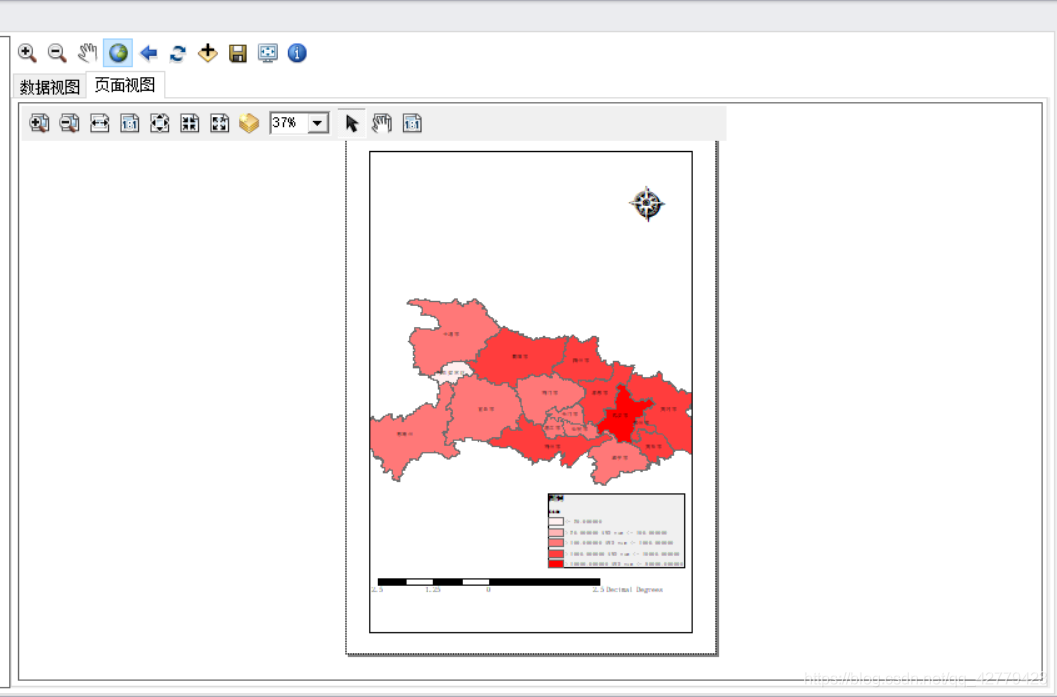Image resolution: width=1057 pixels, height=697 pixels.
Task: Select the map Zoom Out tool
Action: [x=57, y=53]
